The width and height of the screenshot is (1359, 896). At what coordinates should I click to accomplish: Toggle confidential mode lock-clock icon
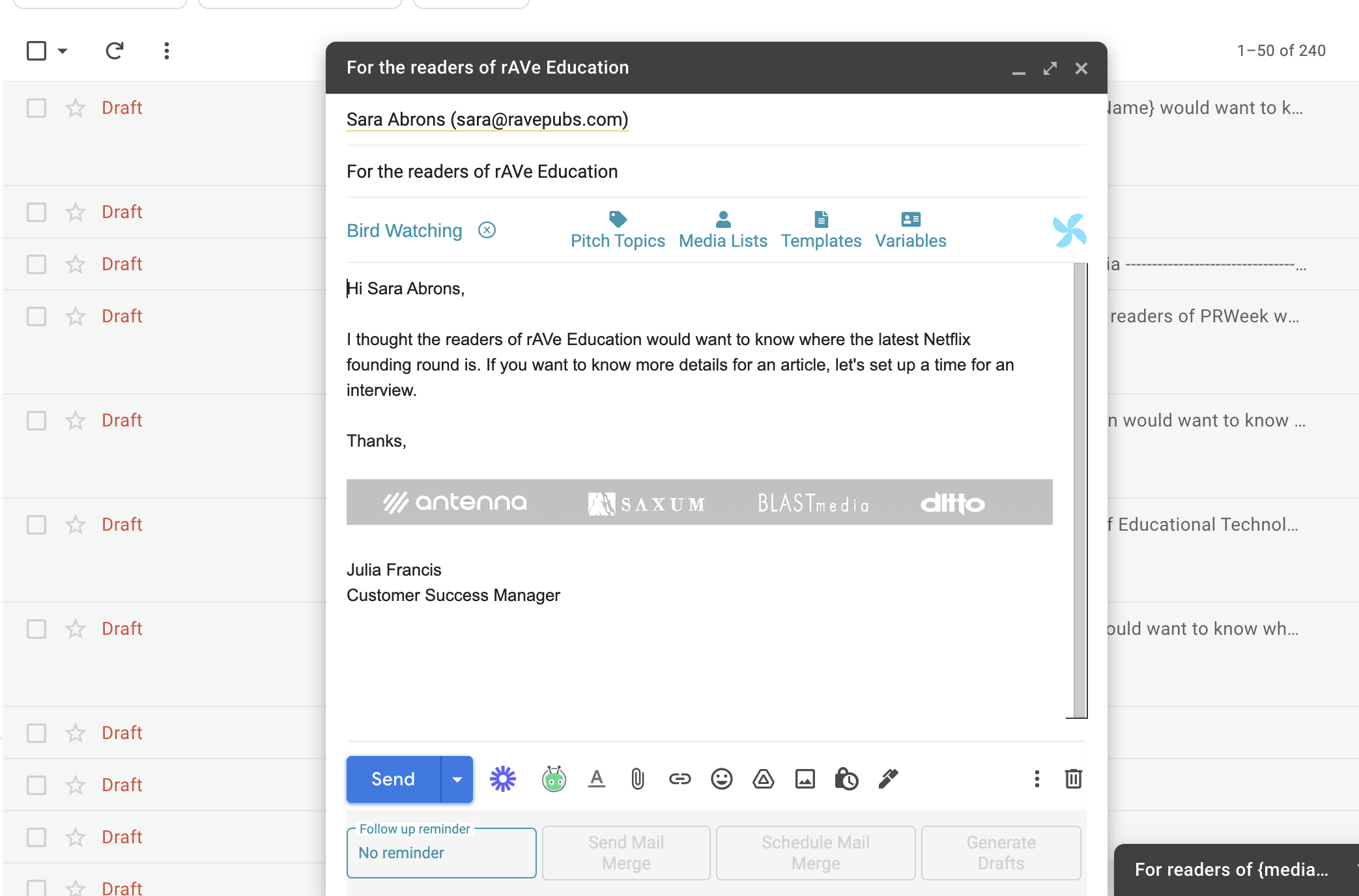coord(846,779)
